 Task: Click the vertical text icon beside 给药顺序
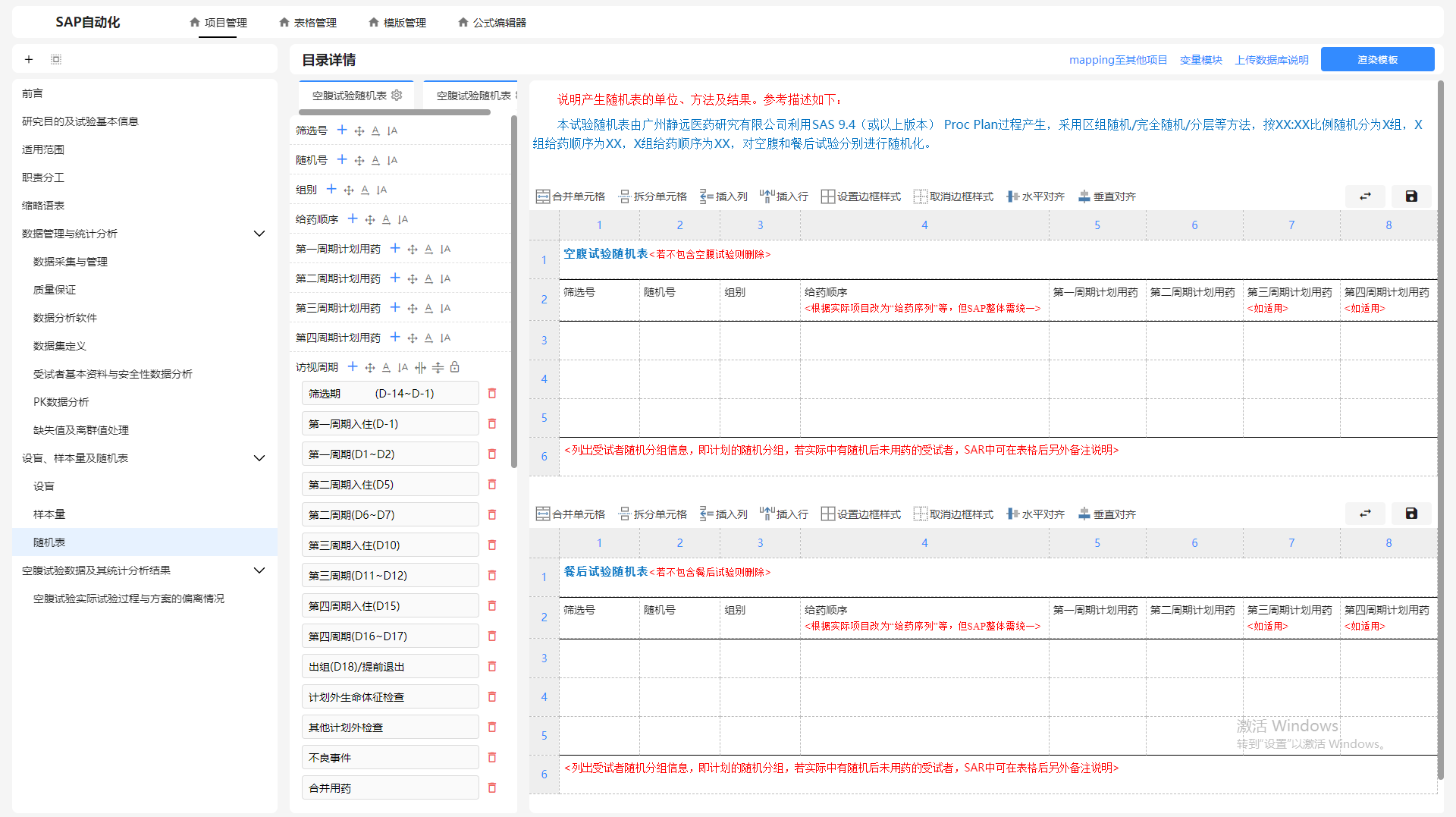[403, 219]
